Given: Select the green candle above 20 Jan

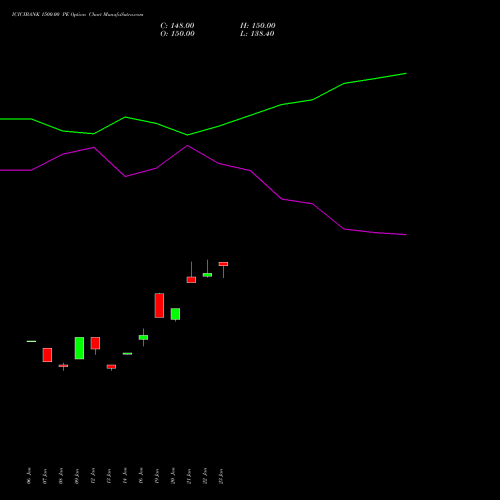Looking at the screenshot, I should 175,314.
